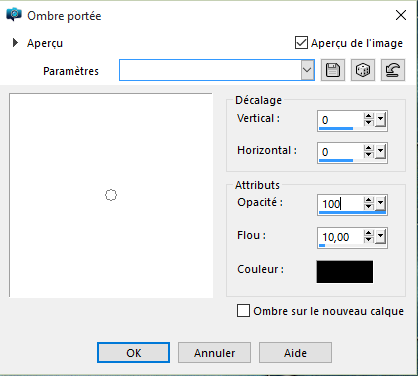Open the Vertical value slider popup
This screenshot has height=376, width=418.
[x=380, y=120]
